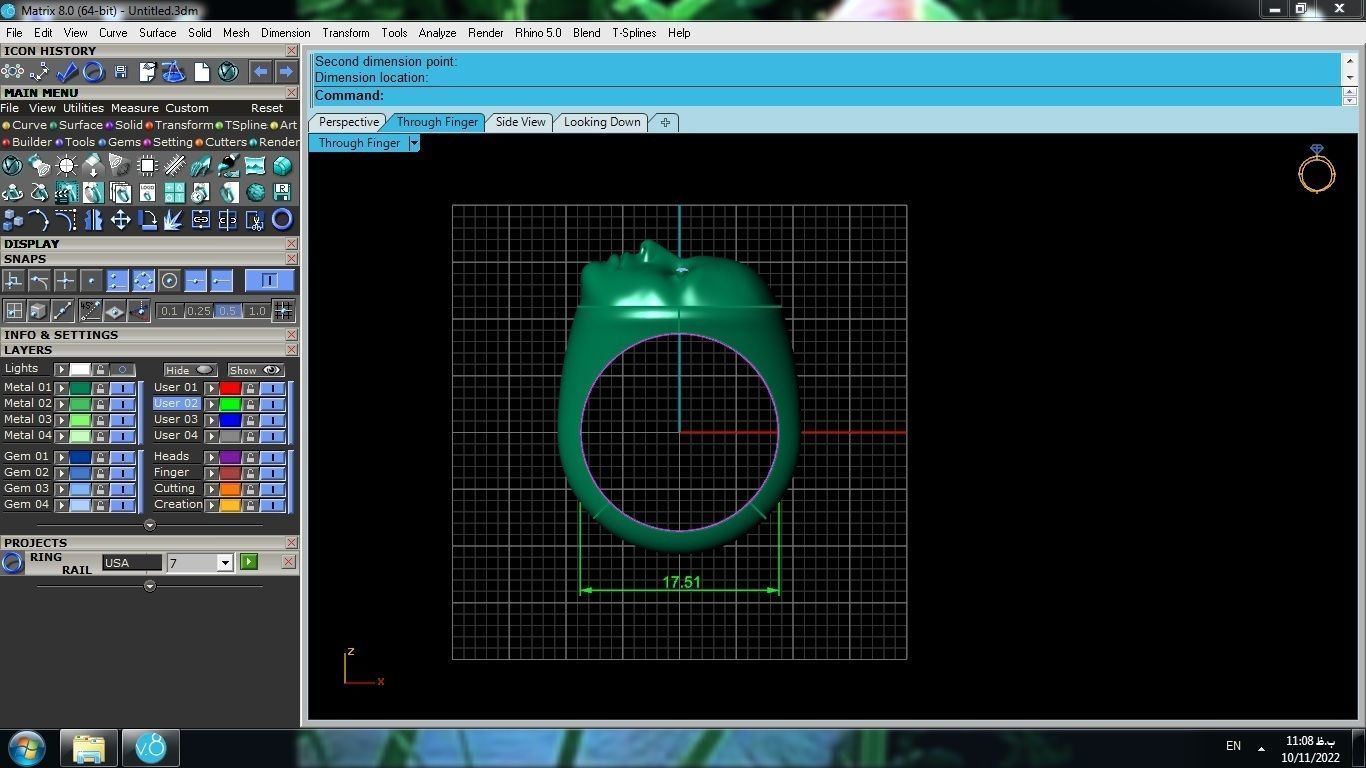Click the Cutters category in Main Menu
The height and width of the screenshot is (768, 1366).
coord(221,142)
